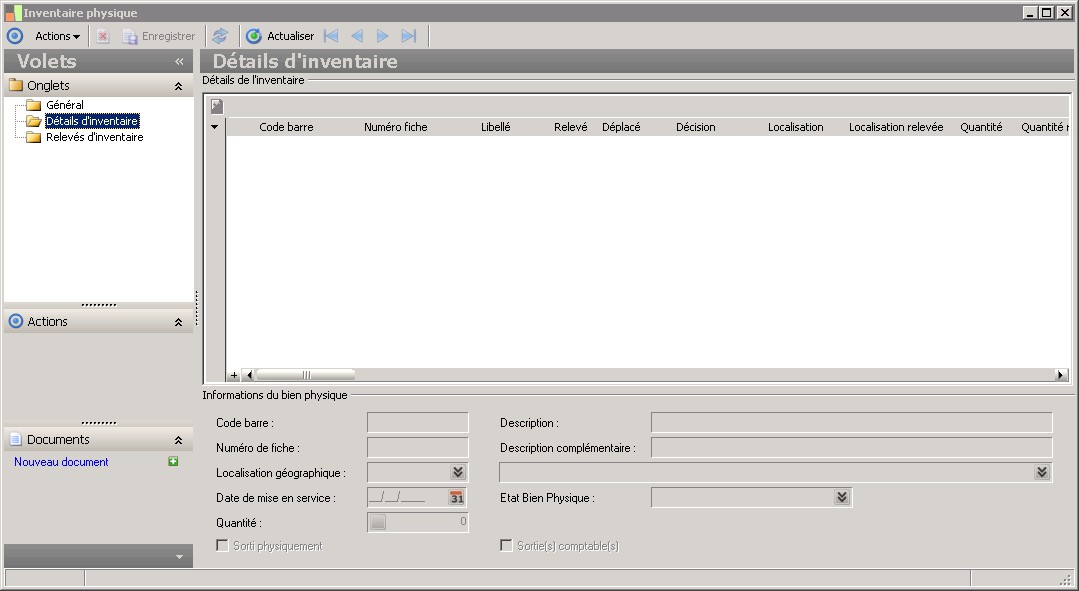Click the Description complémentaire field

tap(852, 448)
